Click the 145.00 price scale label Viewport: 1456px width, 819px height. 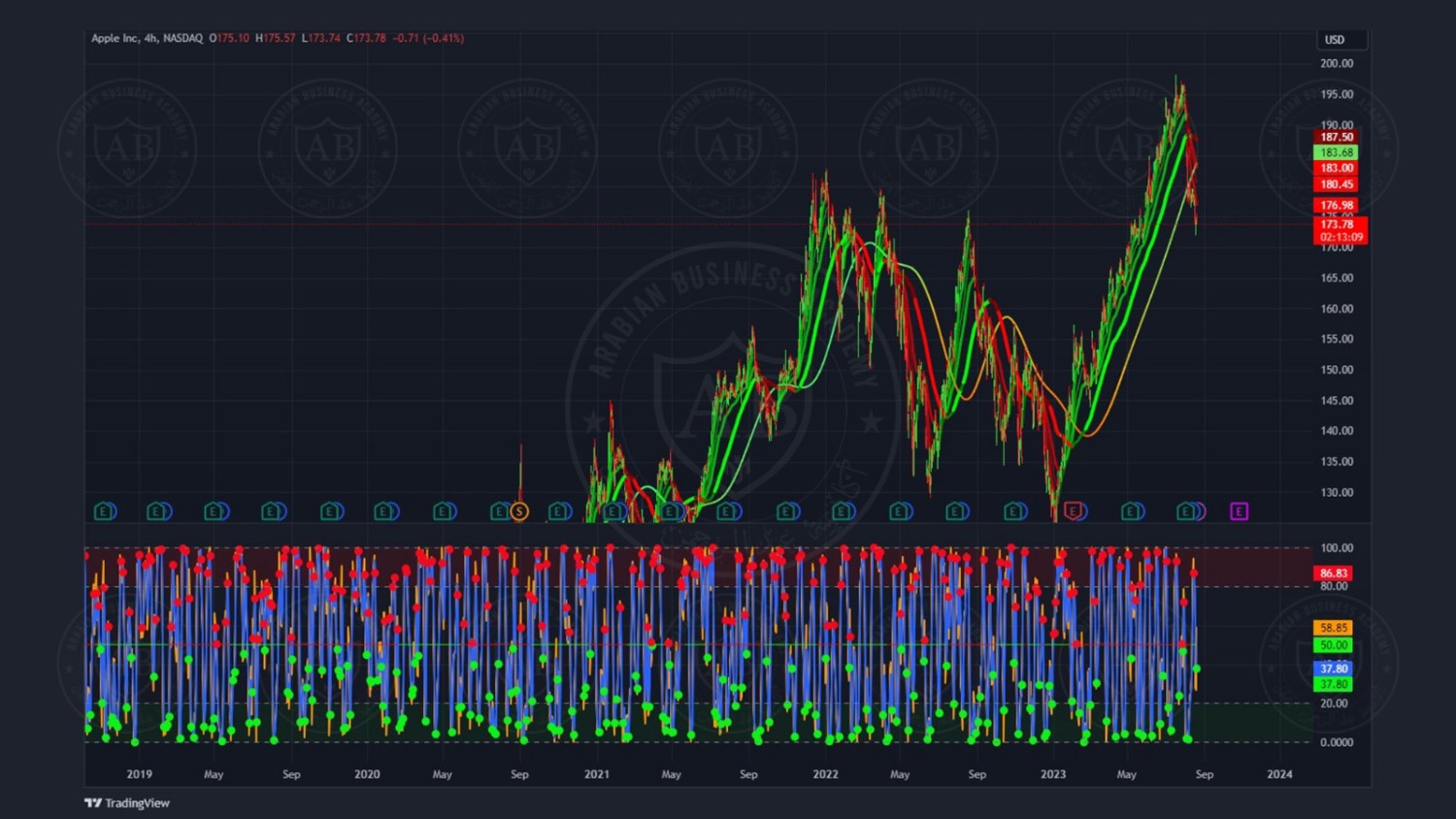[1337, 400]
